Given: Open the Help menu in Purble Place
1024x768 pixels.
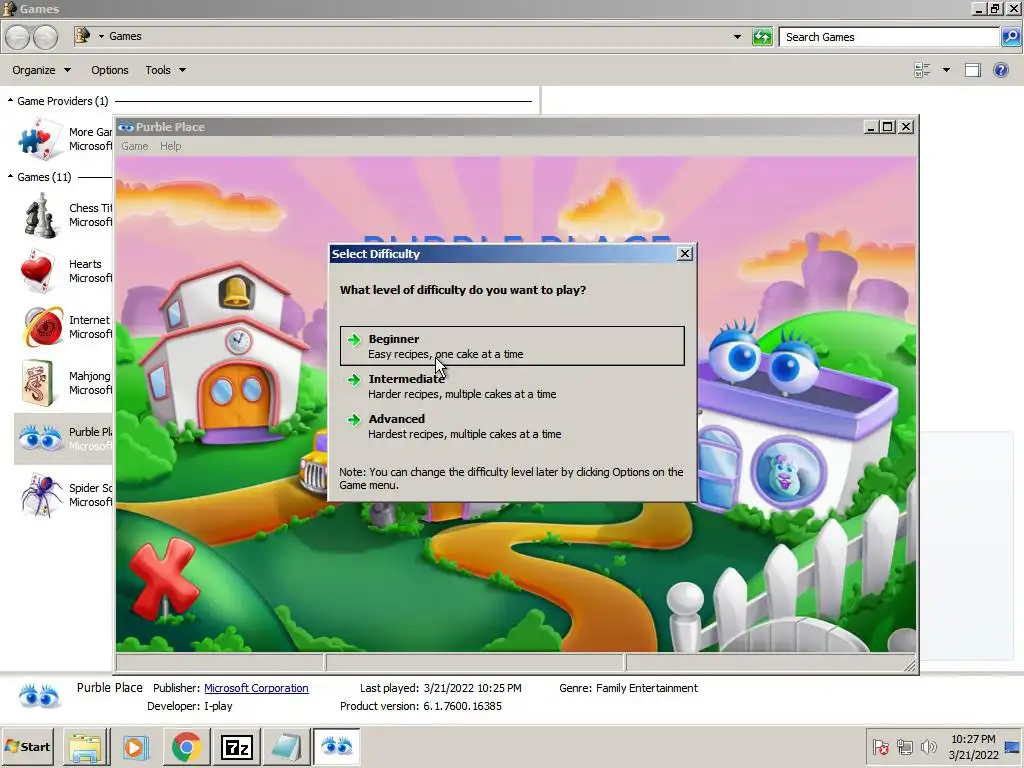Looking at the screenshot, I should tap(170, 146).
